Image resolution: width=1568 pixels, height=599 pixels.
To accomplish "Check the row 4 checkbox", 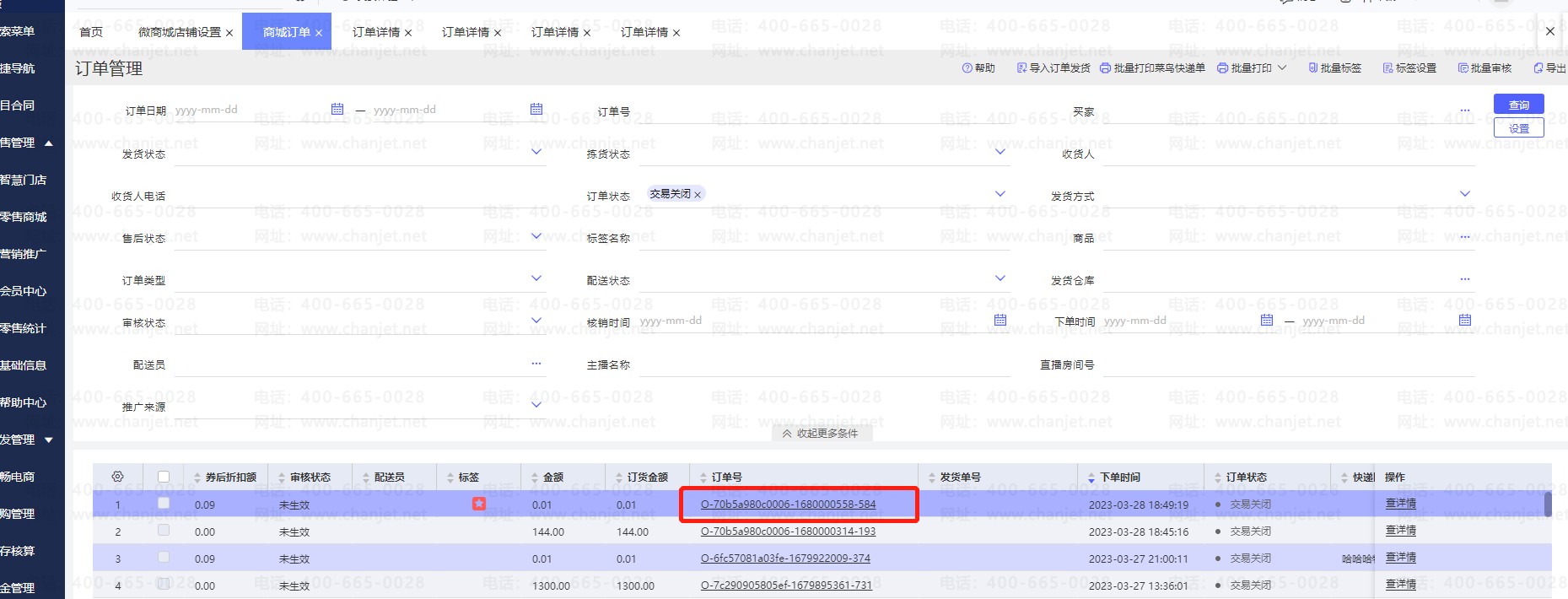I will pyautogui.click(x=164, y=584).
